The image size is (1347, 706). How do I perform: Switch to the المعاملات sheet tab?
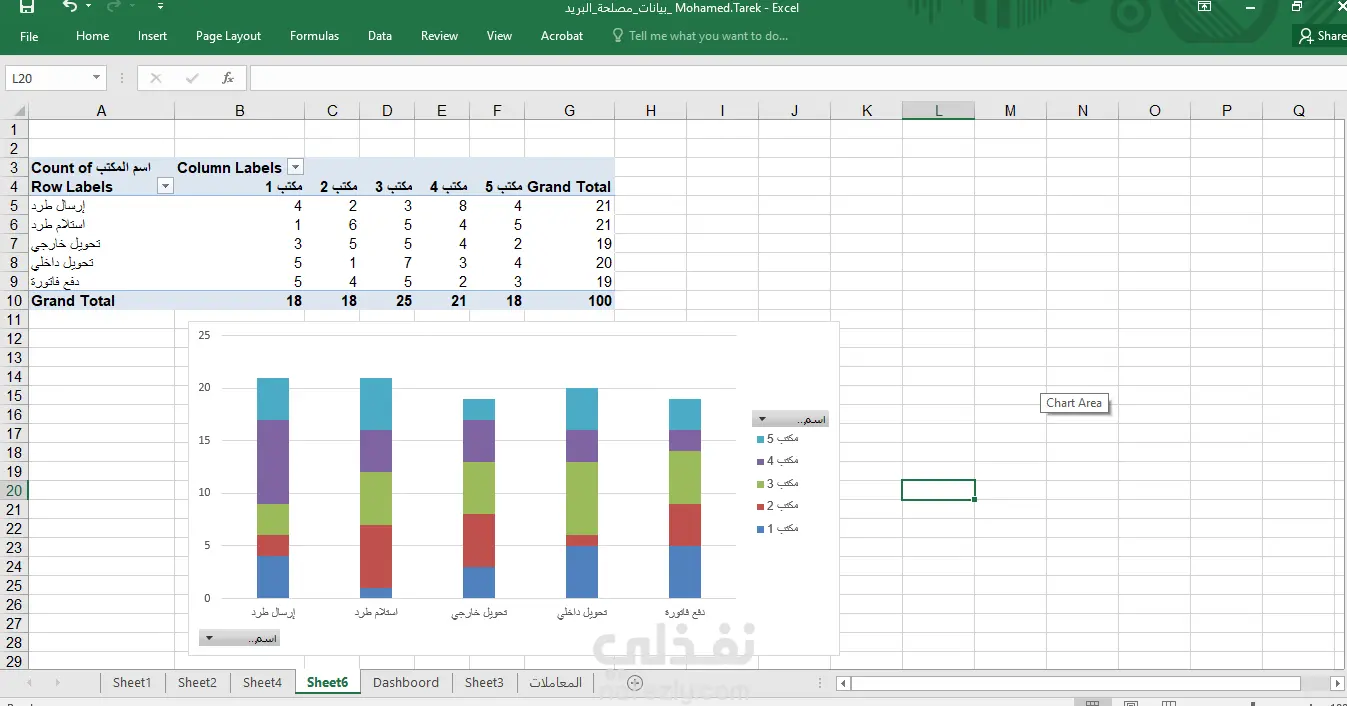click(x=556, y=682)
